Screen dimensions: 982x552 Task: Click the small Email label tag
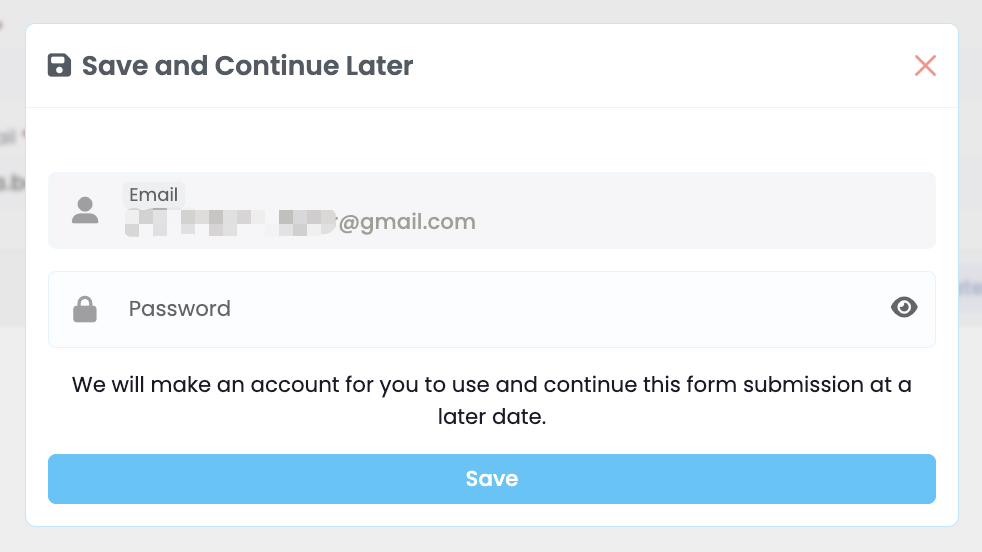point(153,195)
